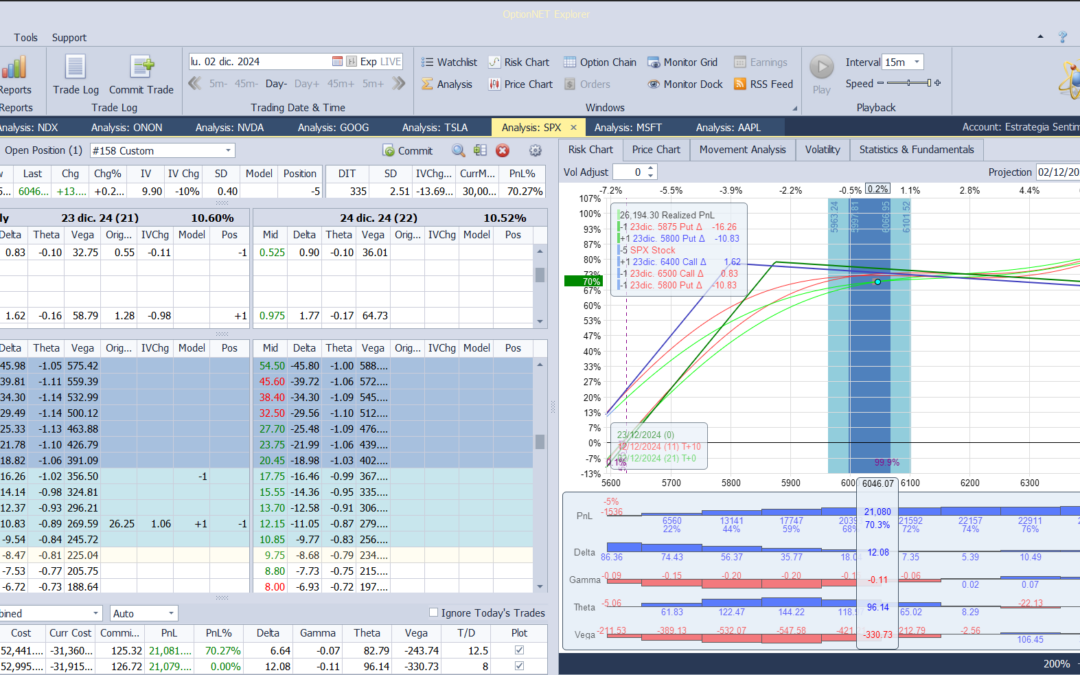Click the Vol Adjust value field
This screenshot has height=675, width=1080.
tap(630, 172)
